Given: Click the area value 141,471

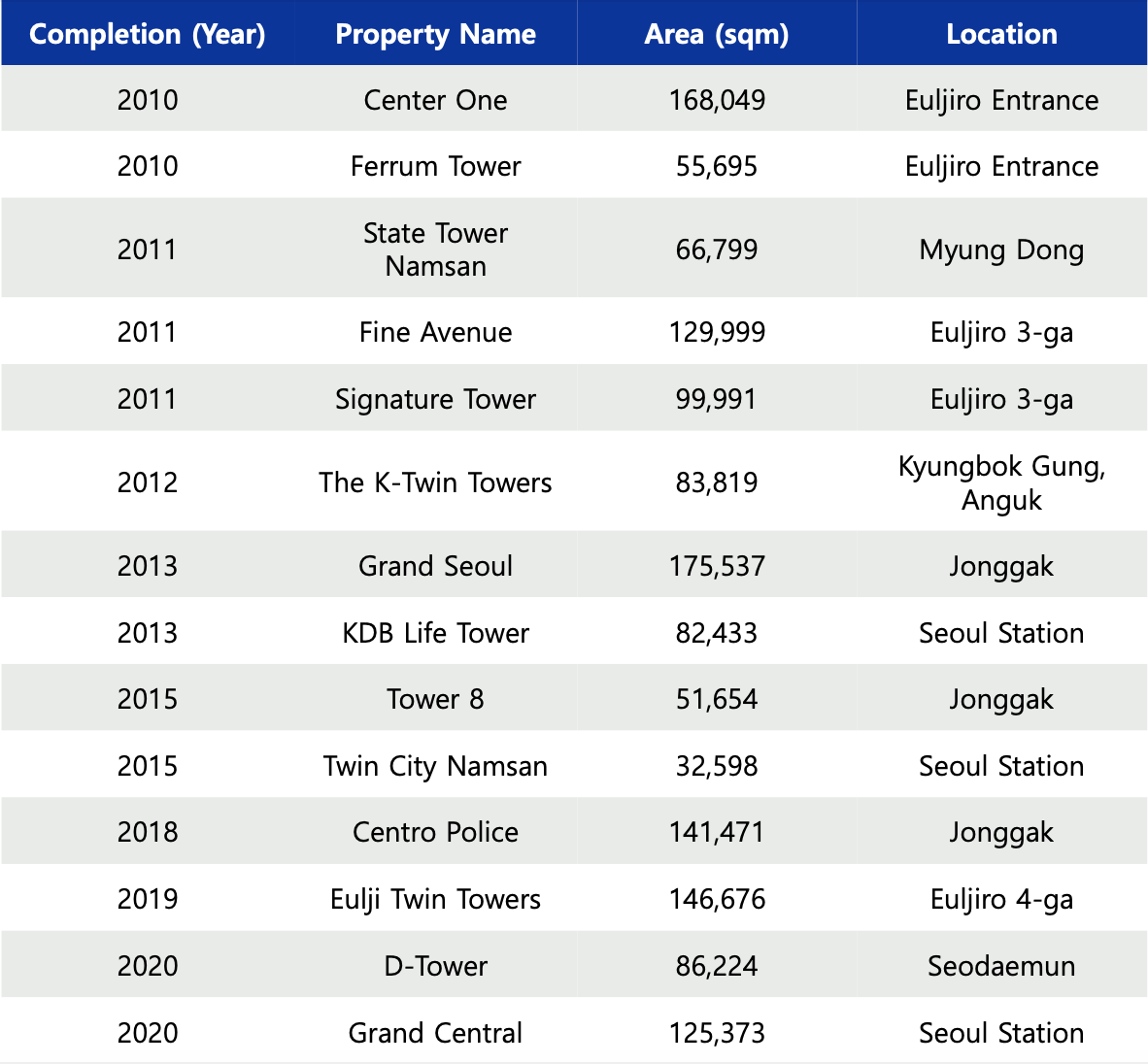Looking at the screenshot, I should (717, 833).
